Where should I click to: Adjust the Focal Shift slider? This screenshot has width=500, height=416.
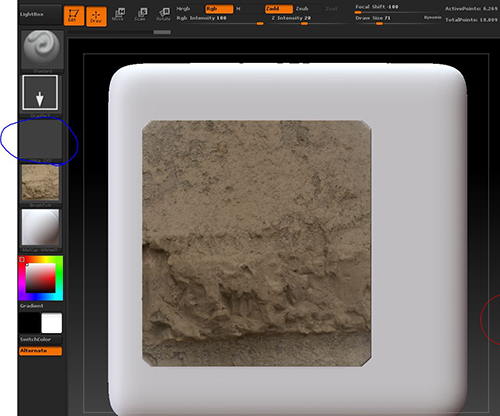coord(398,9)
